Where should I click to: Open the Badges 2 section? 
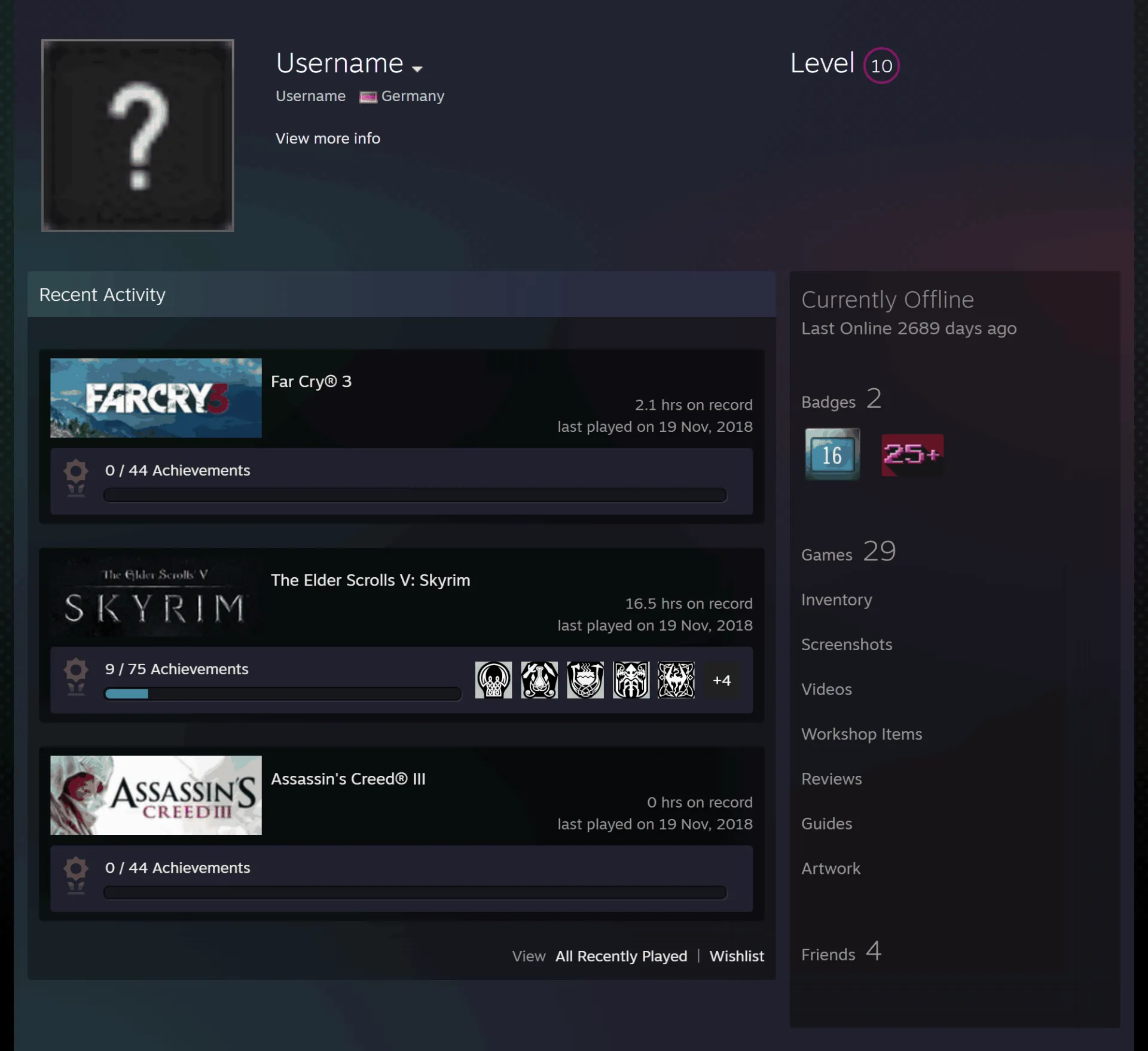click(x=841, y=399)
